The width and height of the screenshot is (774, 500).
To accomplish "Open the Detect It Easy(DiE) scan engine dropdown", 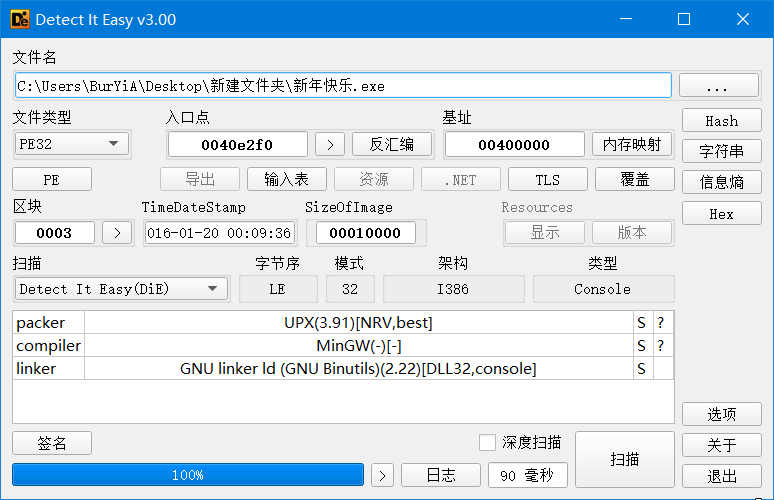I will [121, 289].
